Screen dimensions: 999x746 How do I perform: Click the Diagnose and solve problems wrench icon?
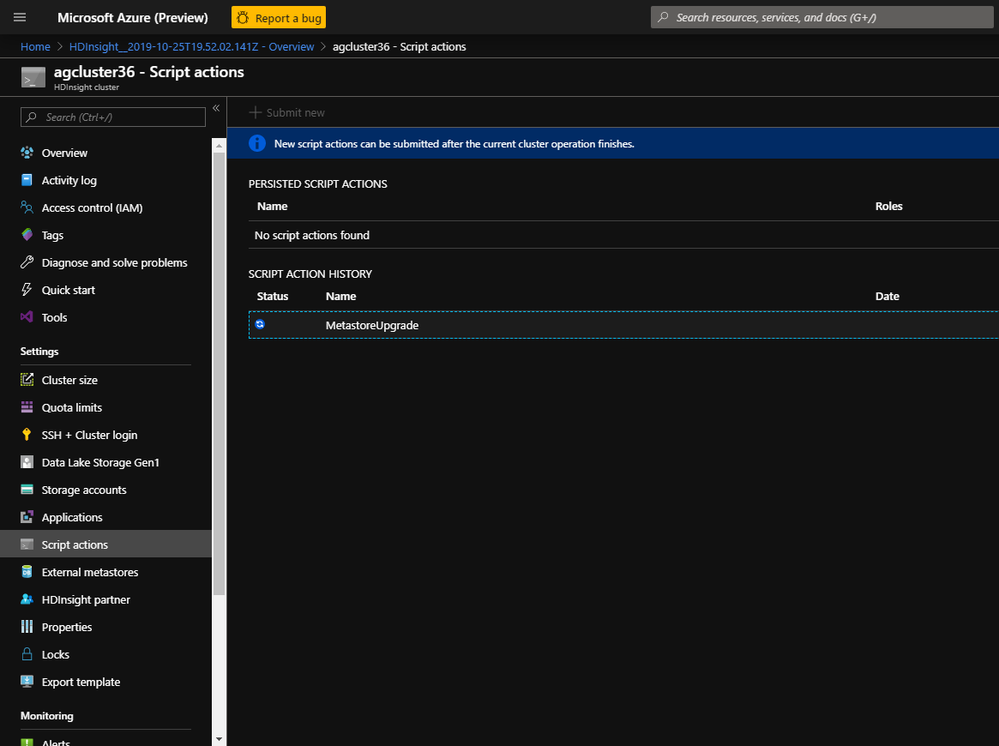27,262
